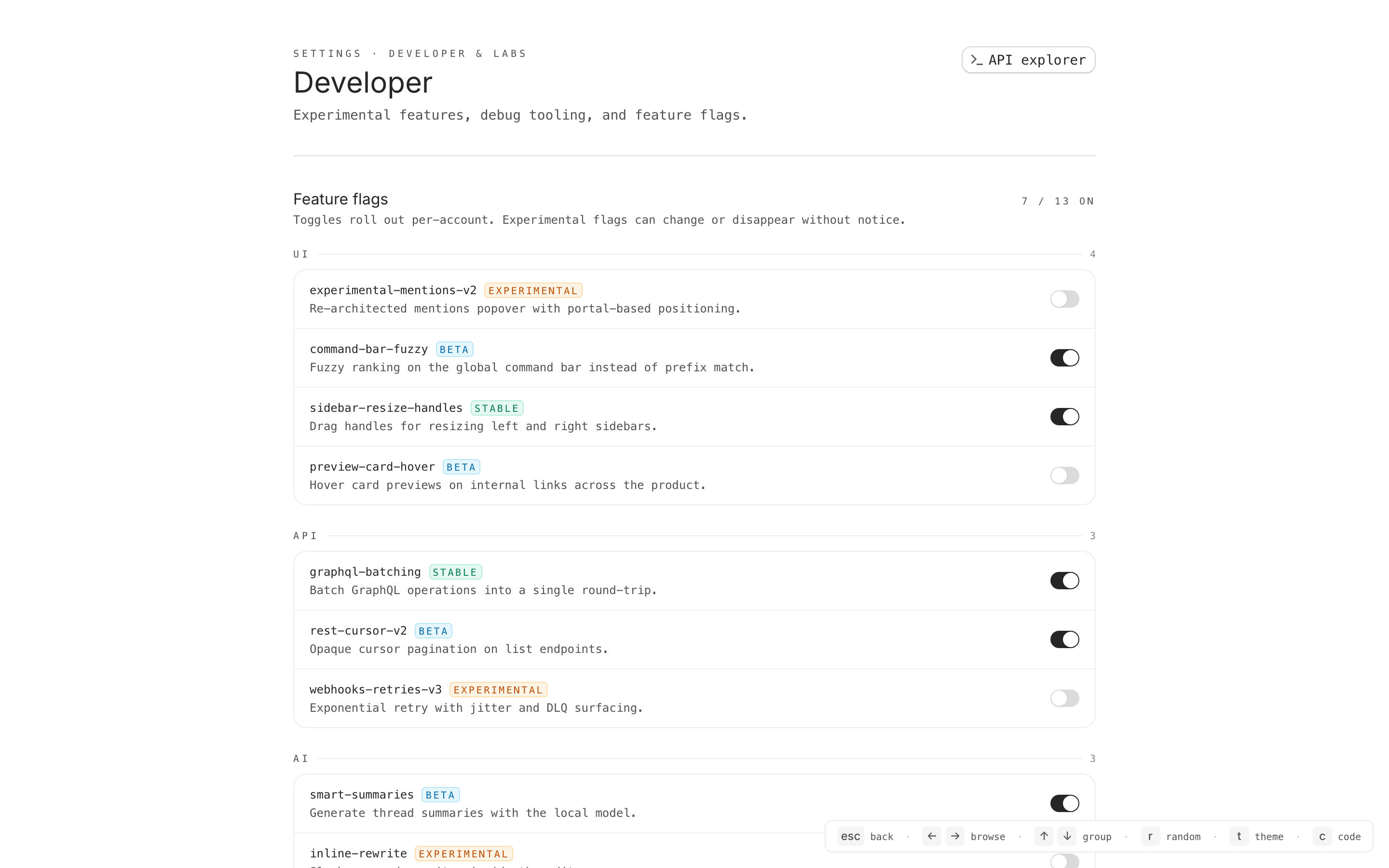Disable smart-summaries toggle
This screenshot has height=868, width=1389.
pos(1064,803)
